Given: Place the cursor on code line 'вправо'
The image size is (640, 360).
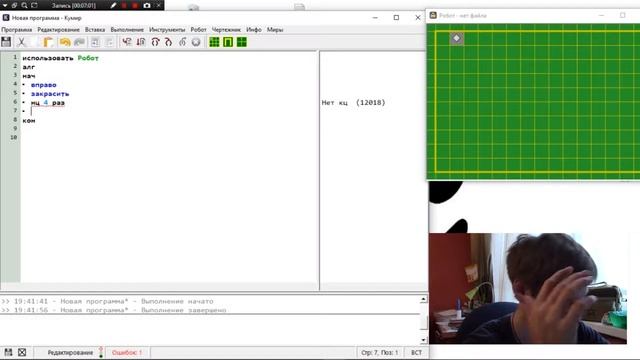Looking at the screenshot, I should (44, 85).
